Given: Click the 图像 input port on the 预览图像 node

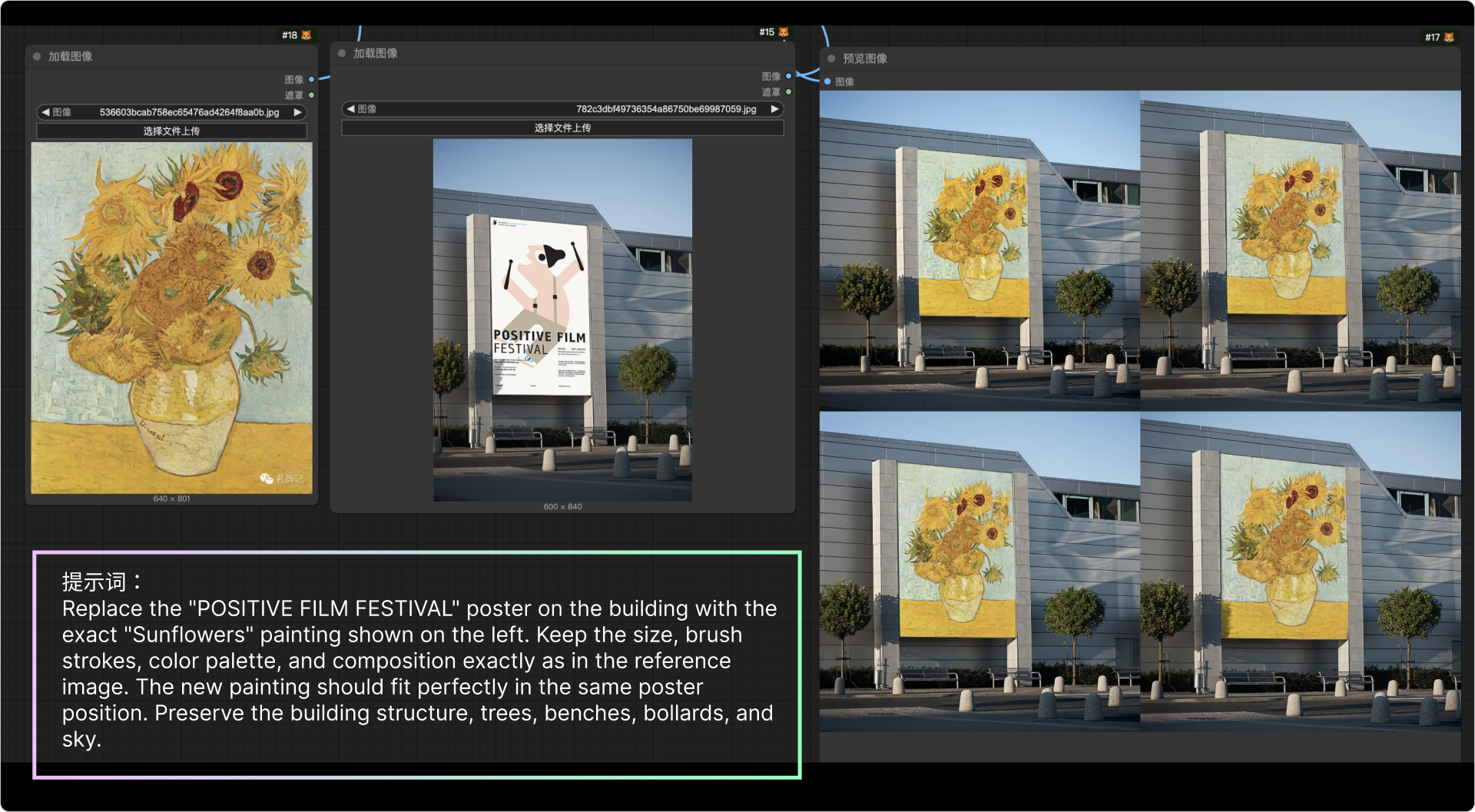Looking at the screenshot, I should 827,81.
